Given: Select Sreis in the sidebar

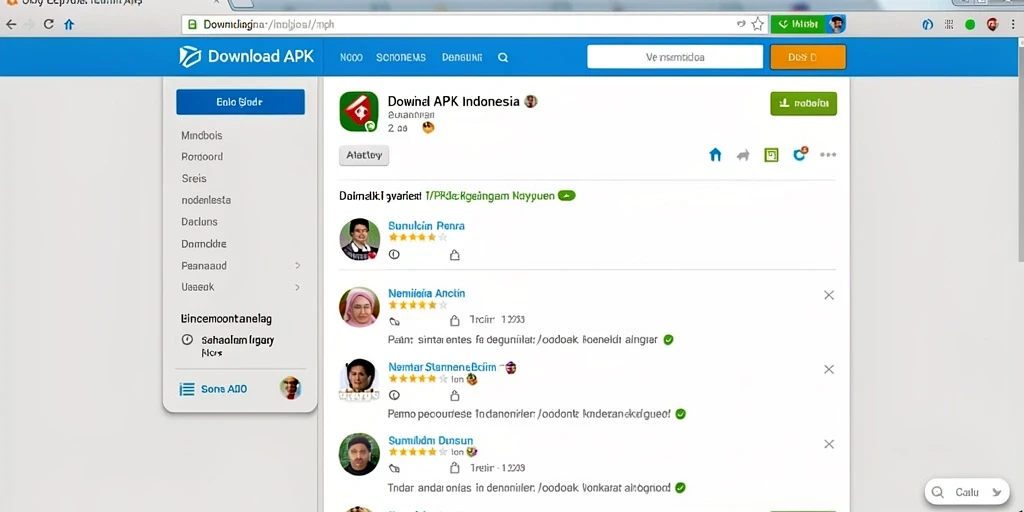Looking at the screenshot, I should (x=194, y=178).
